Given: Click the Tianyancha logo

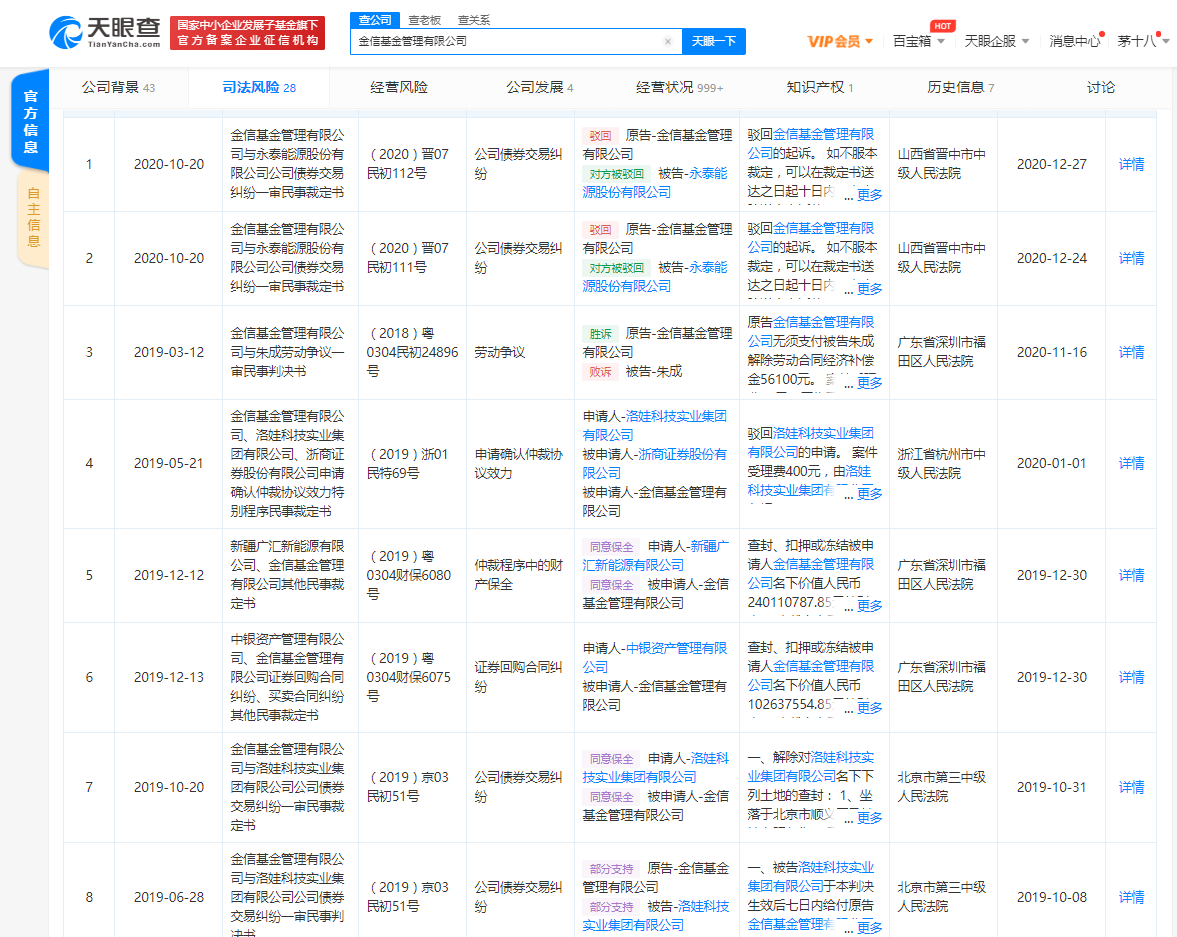Looking at the screenshot, I should (104, 33).
